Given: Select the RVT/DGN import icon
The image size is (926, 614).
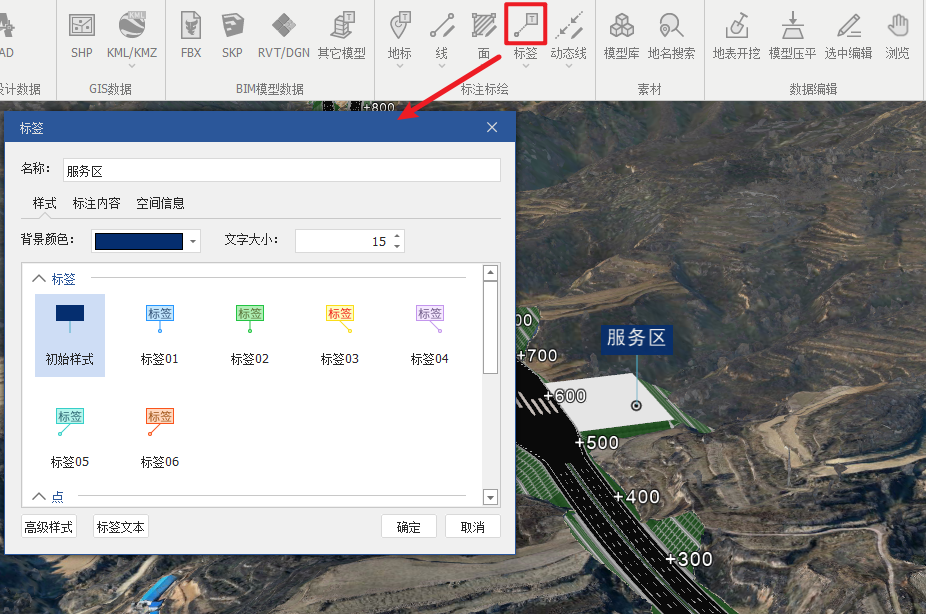Looking at the screenshot, I should tap(284, 26).
